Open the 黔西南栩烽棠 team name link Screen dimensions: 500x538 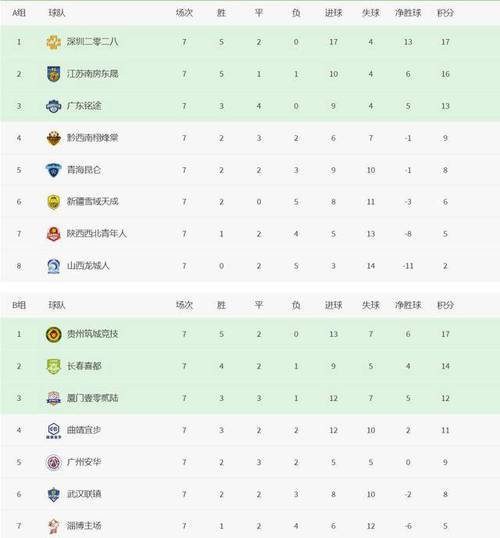[x=92, y=138]
